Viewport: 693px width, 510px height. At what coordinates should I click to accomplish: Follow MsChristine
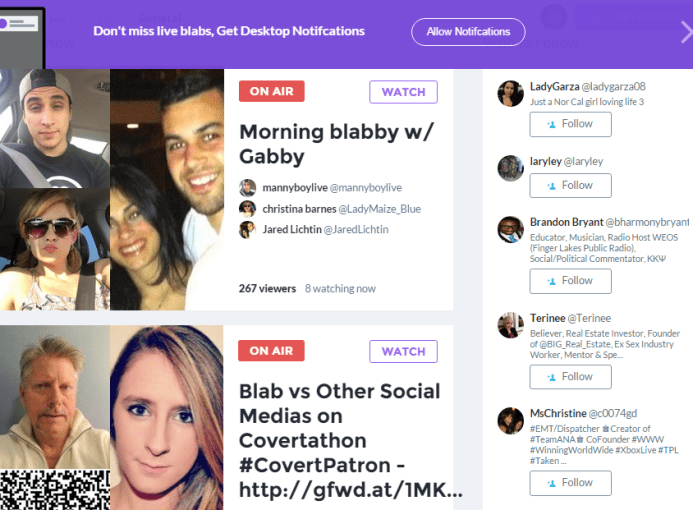pyautogui.click(x=571, y=483)
